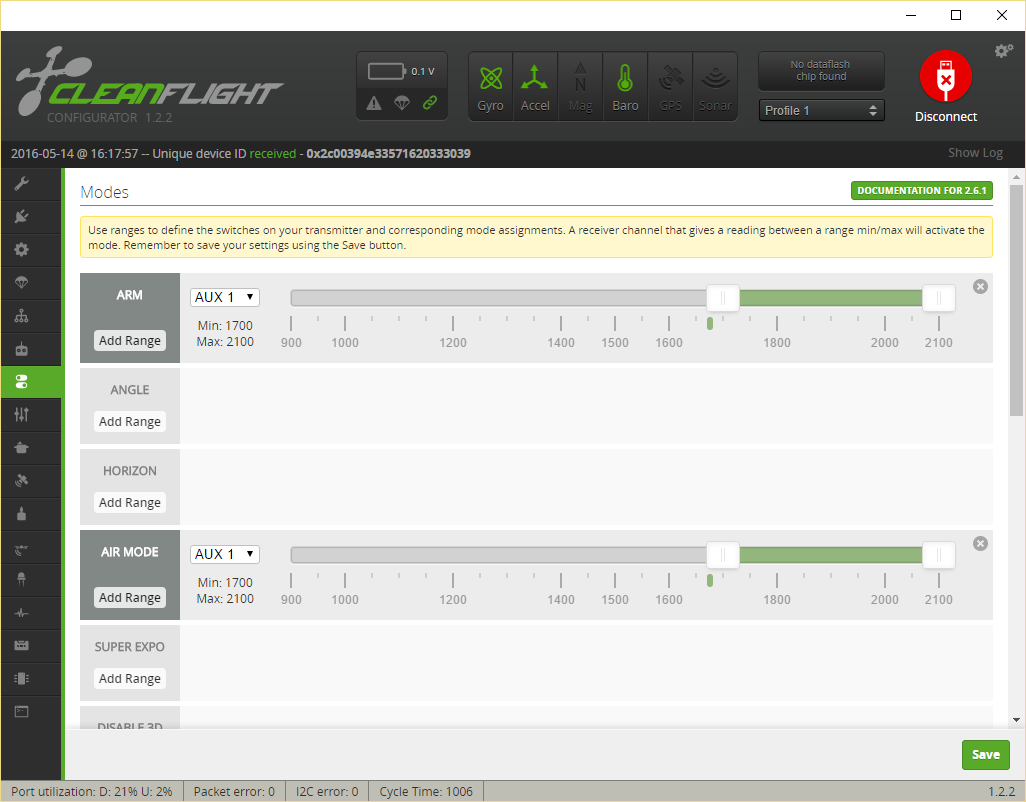Open the Profile 1 dropdown
Viewport: 1026px width, 802px height.
click(821, 111)
